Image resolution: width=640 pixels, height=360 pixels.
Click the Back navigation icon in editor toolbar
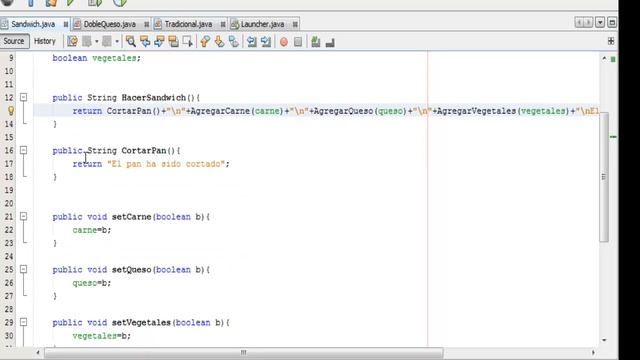pyautogui.click(x=87, y=41)
